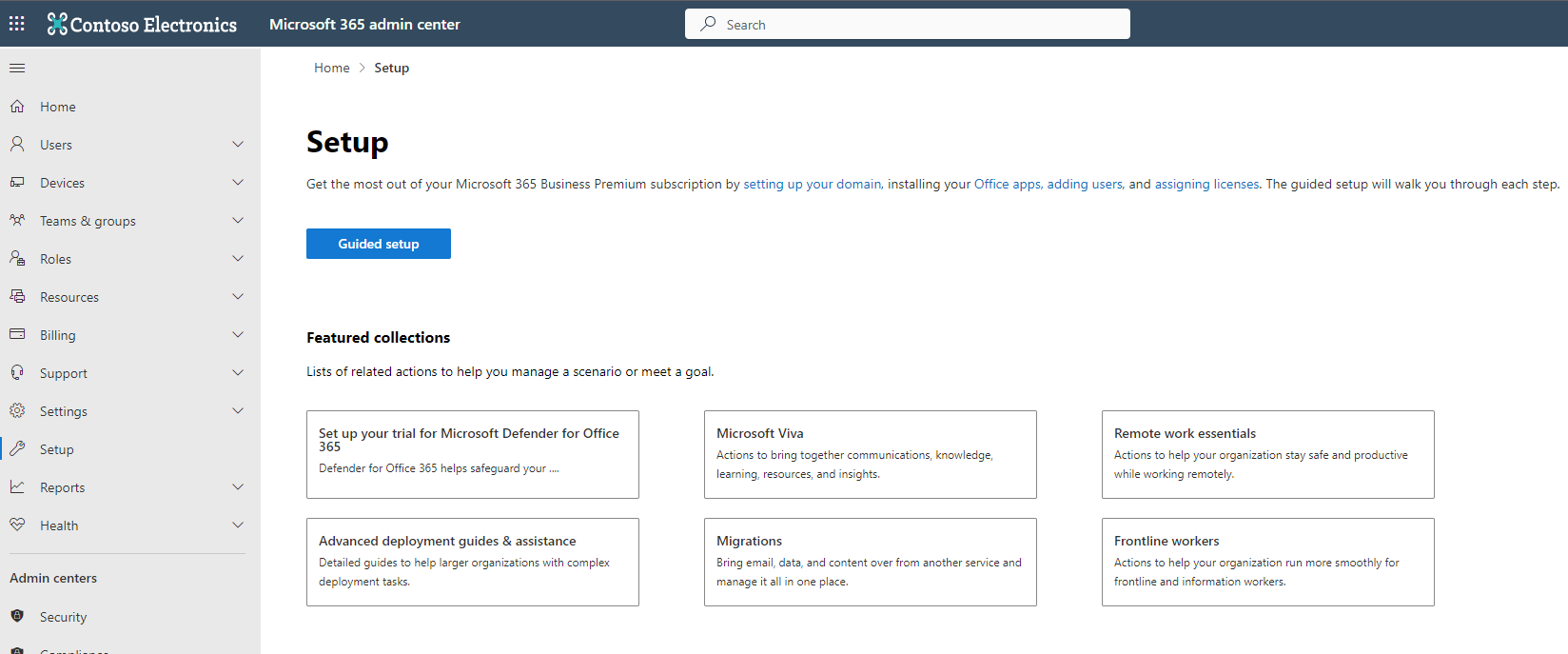Expand the Health section chevron
The height and width of the screenshot is (654, 1568).
(238, 525)
